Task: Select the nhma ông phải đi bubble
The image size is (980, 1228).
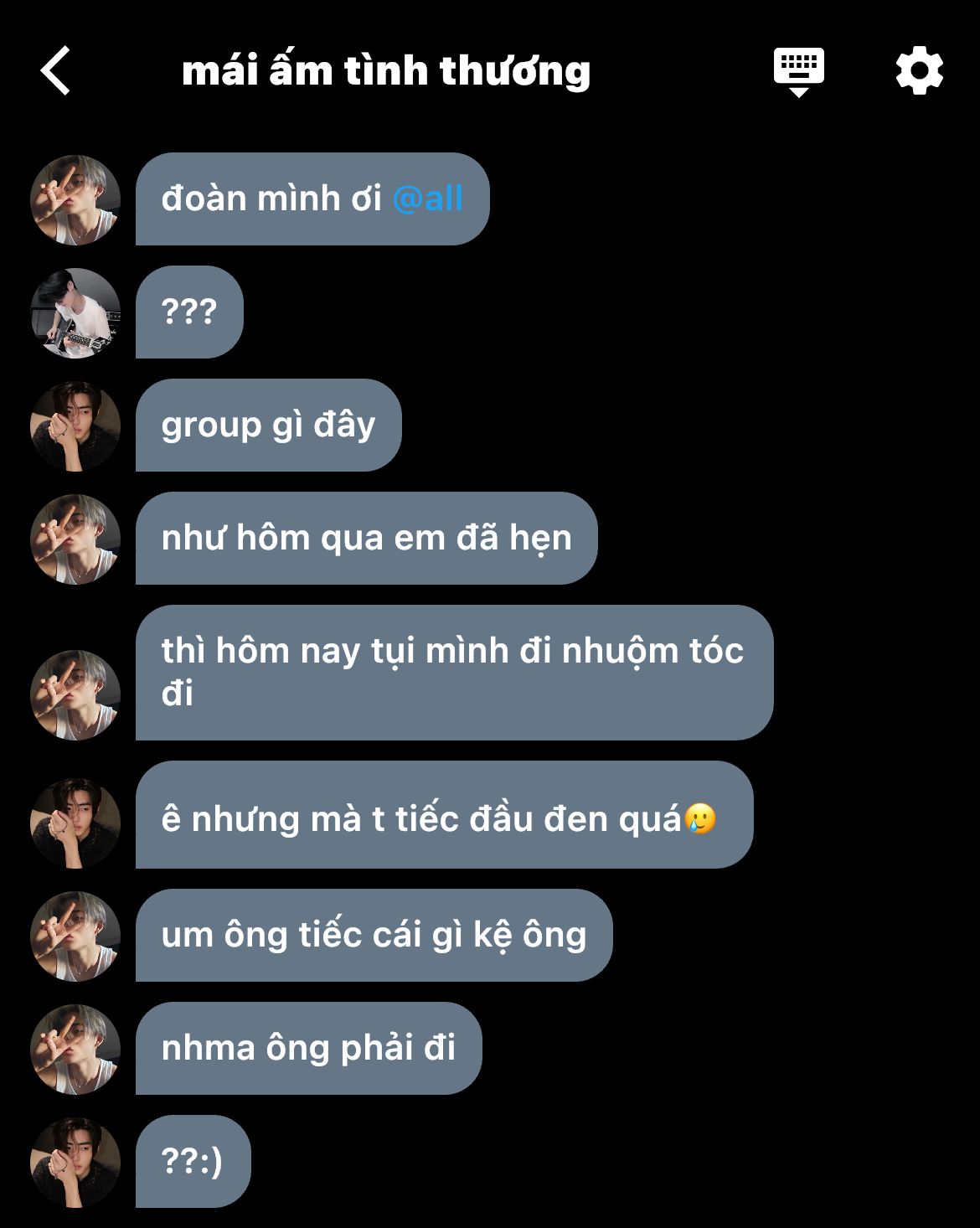Action: point(308,1048)
